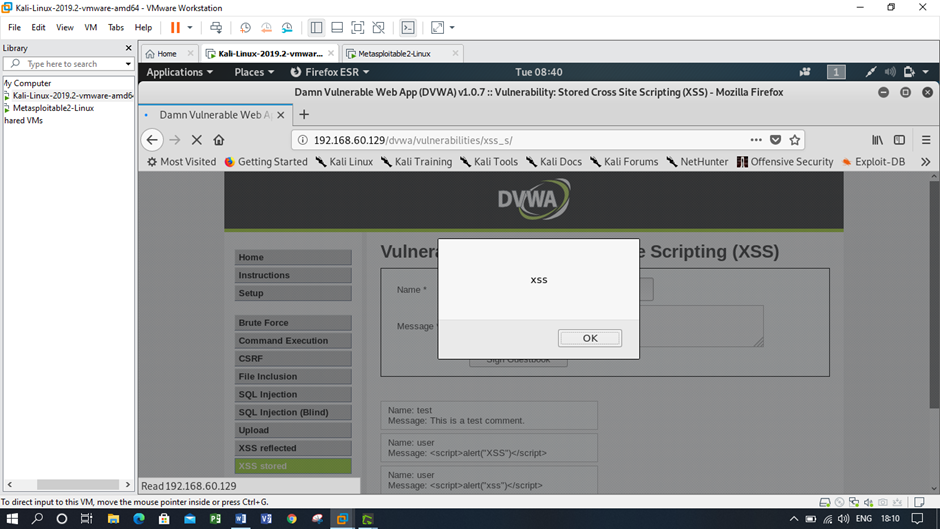This screenshot has width=940, height=529.
Task: Open the Kali system power menu arrow
Action: (926, 72)
